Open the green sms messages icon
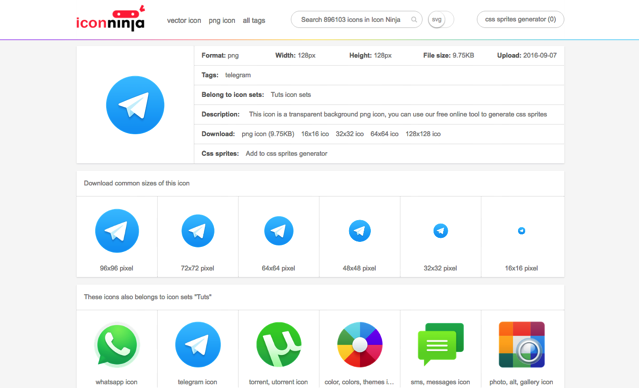The width and height of the screenshot is (639, 388). pos(441,345)
